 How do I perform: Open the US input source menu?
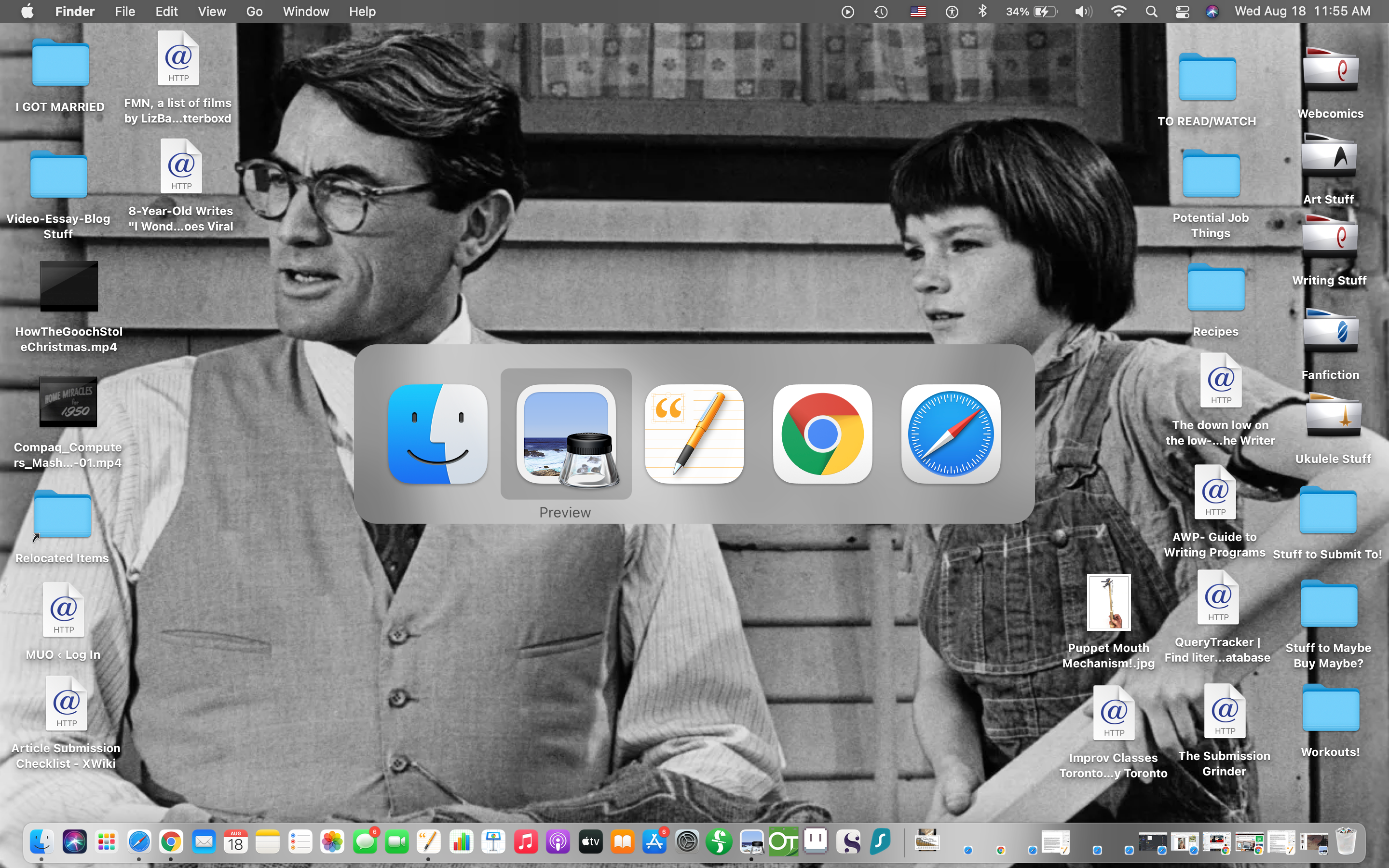click(x=918, y=11)
